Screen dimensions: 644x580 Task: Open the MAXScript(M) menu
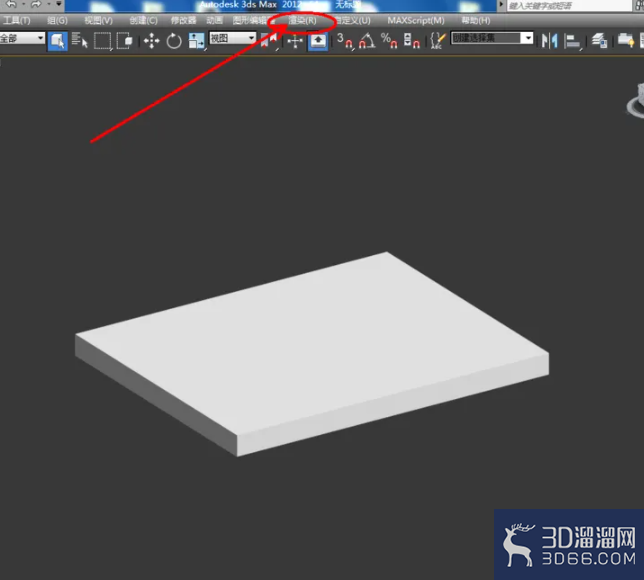coord(416,20)
